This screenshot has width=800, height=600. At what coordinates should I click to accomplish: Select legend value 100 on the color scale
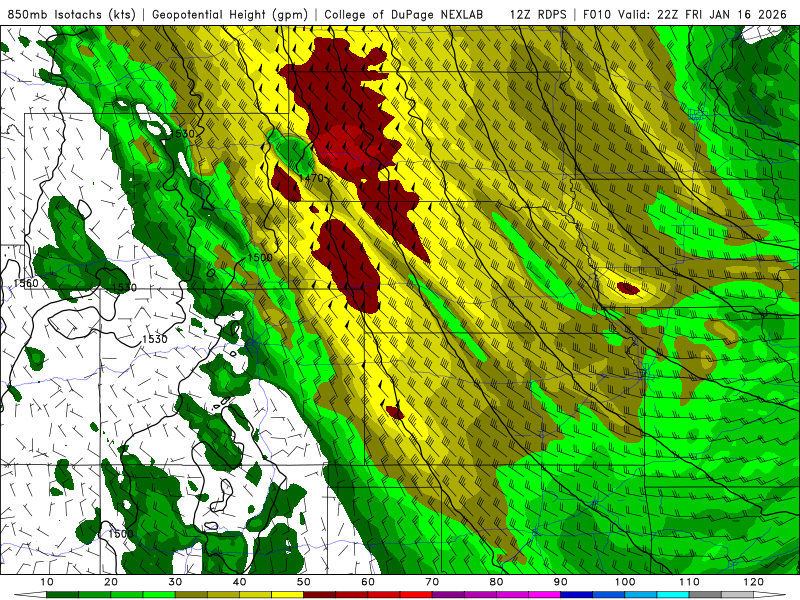625,582
